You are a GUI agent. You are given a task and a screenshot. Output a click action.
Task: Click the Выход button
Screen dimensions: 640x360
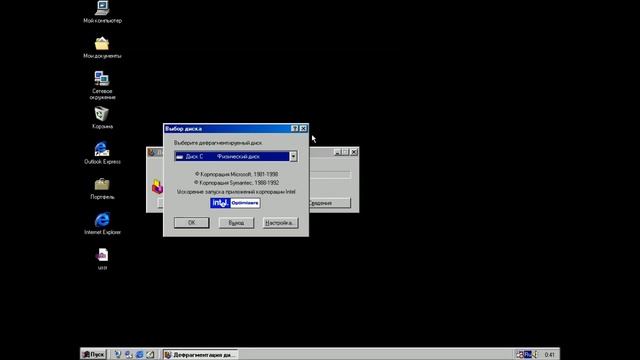point(236,223)
